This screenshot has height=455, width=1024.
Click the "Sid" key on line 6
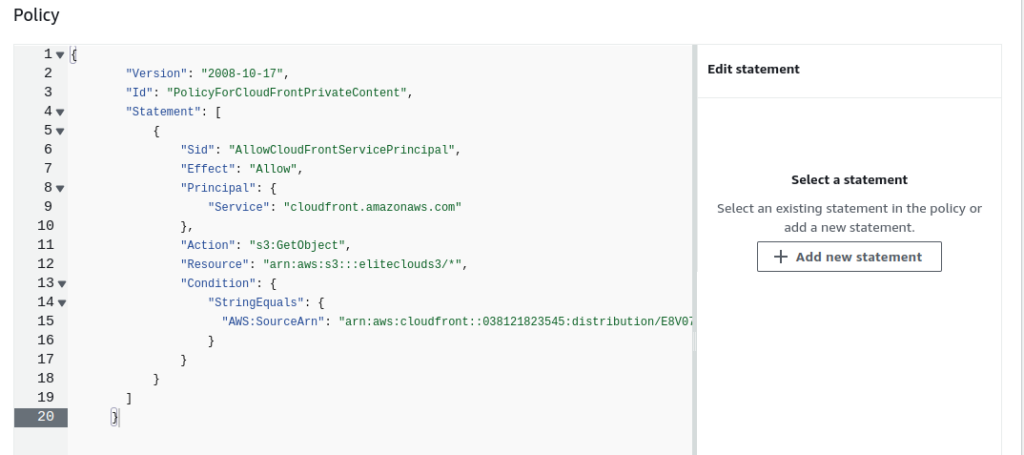point(197,149)
